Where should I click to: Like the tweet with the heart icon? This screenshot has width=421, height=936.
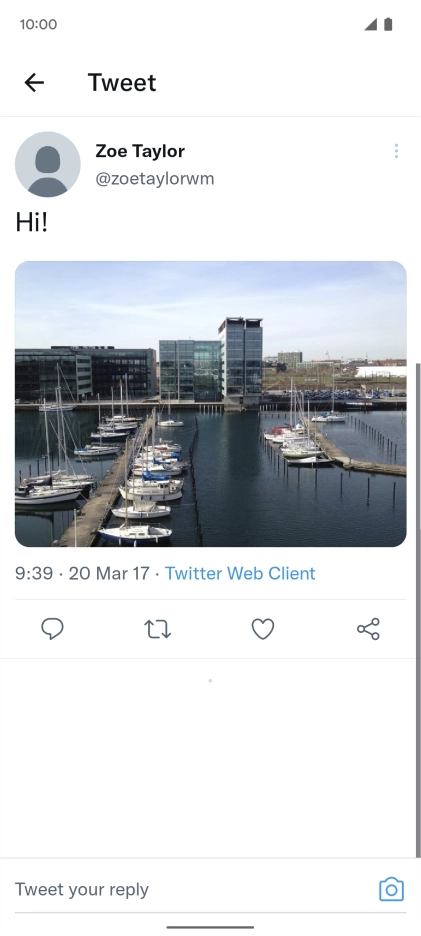click(263, 629)
